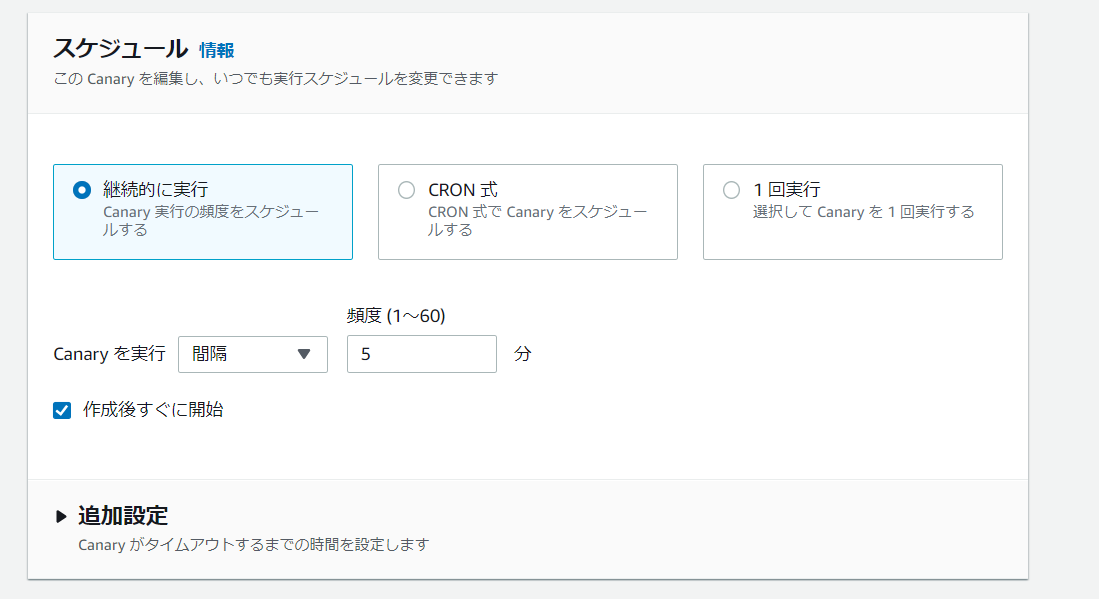The height and width of the screenshot is (599, 1099).
Task: Click the 頻度 (1〜60) field label
Action: coord(396,316)
